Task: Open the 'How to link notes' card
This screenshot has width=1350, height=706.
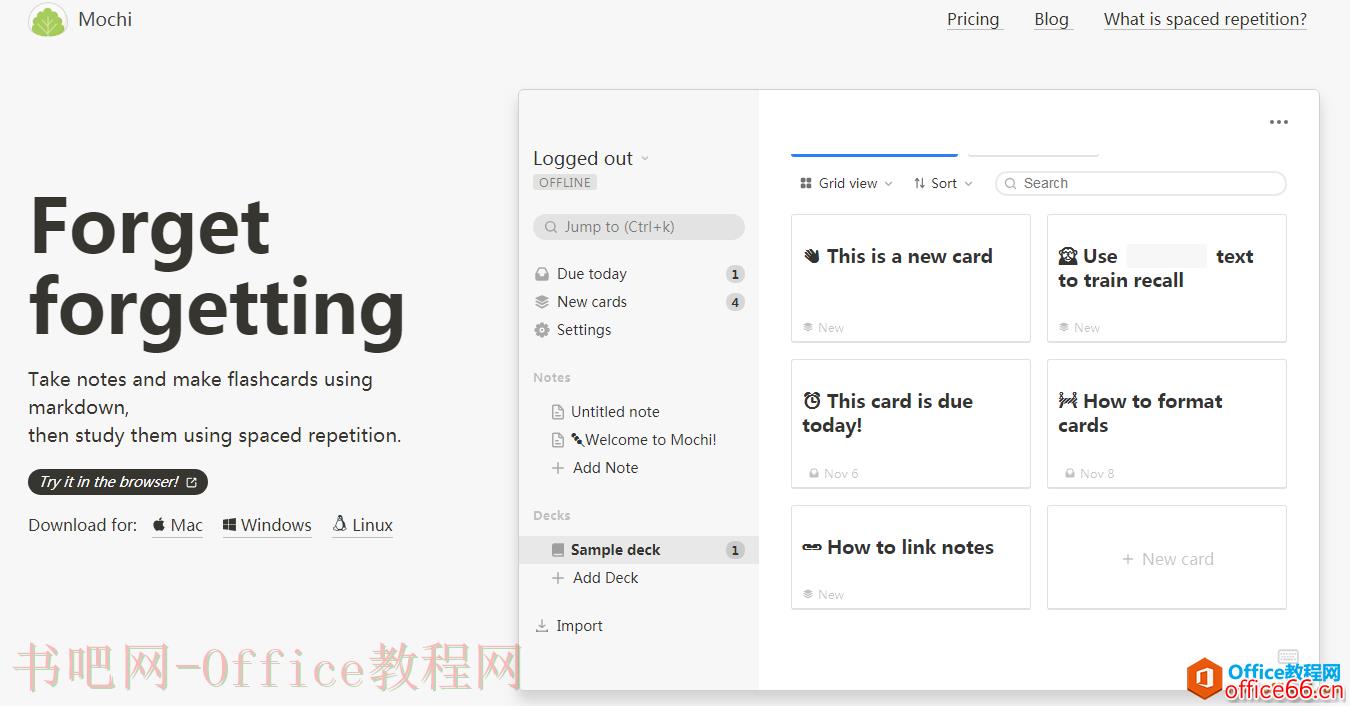Action: 911,557
